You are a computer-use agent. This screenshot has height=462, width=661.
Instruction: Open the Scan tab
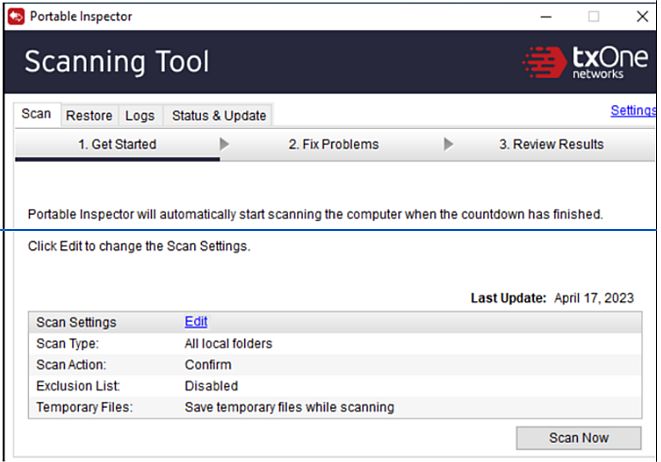click(36, 114)
